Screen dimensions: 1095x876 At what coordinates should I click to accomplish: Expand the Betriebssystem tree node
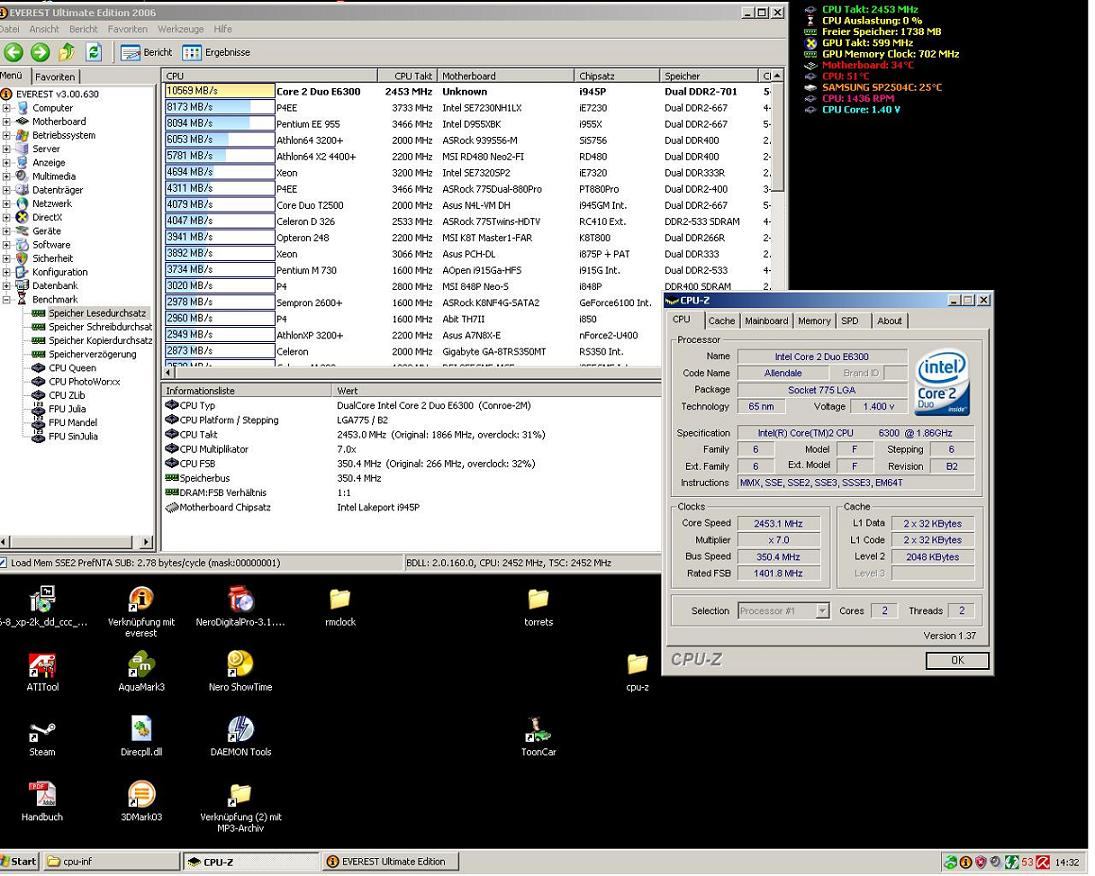(x=6, y=136)
